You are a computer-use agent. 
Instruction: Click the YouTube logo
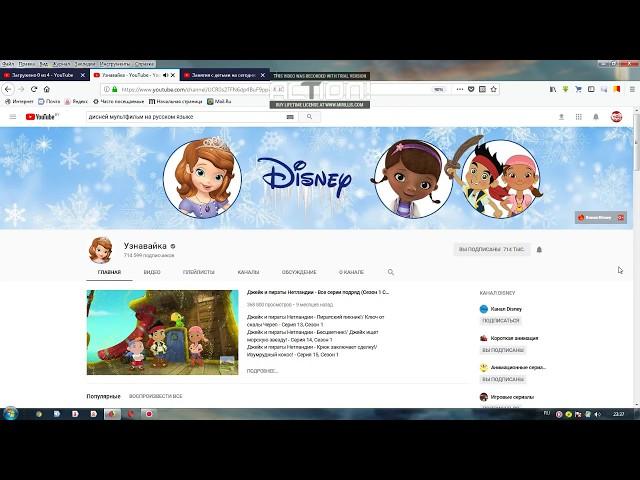click(x=42, y=117)
